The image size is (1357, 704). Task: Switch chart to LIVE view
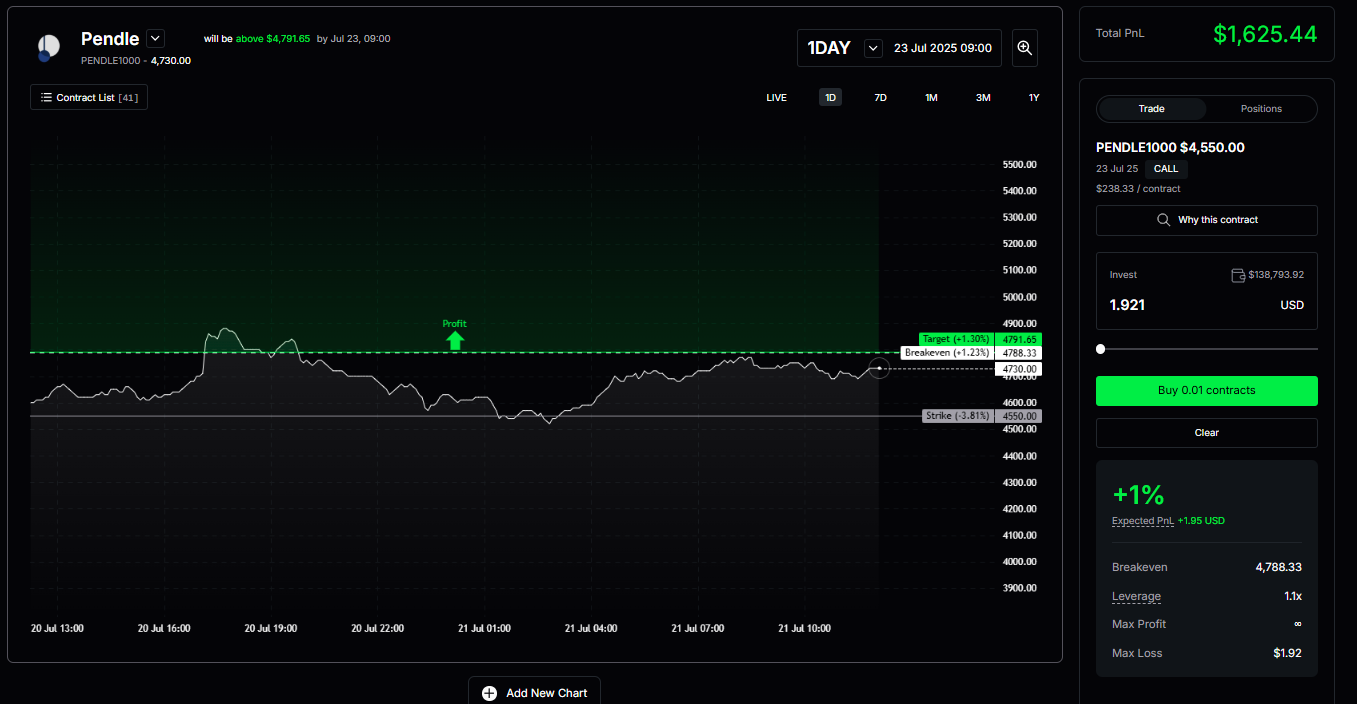(776, 97)
